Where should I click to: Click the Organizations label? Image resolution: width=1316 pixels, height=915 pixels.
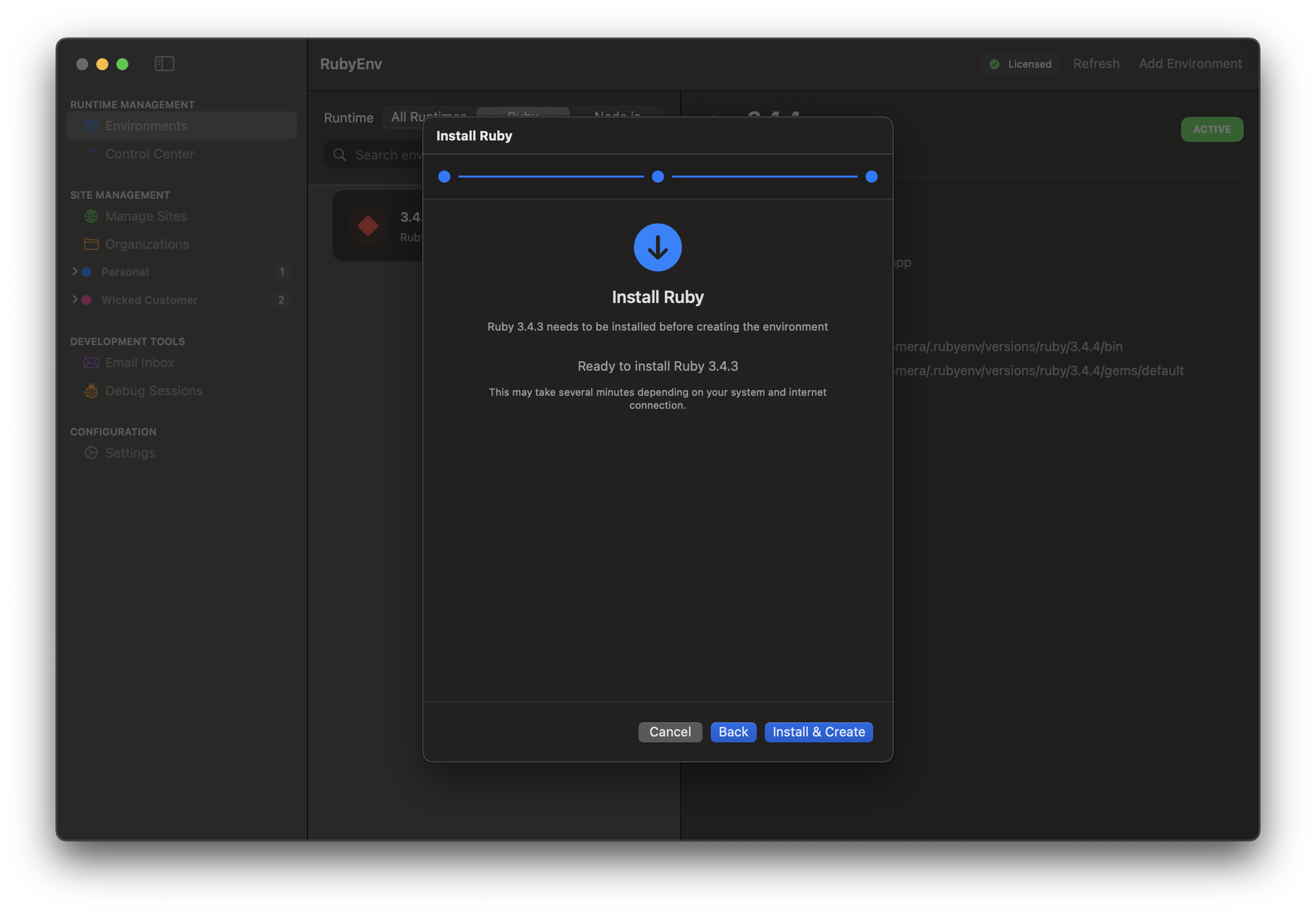(147, 244)
